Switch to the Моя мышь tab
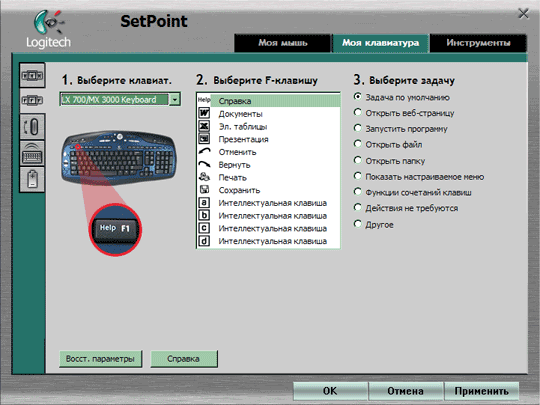 (282, 43)
